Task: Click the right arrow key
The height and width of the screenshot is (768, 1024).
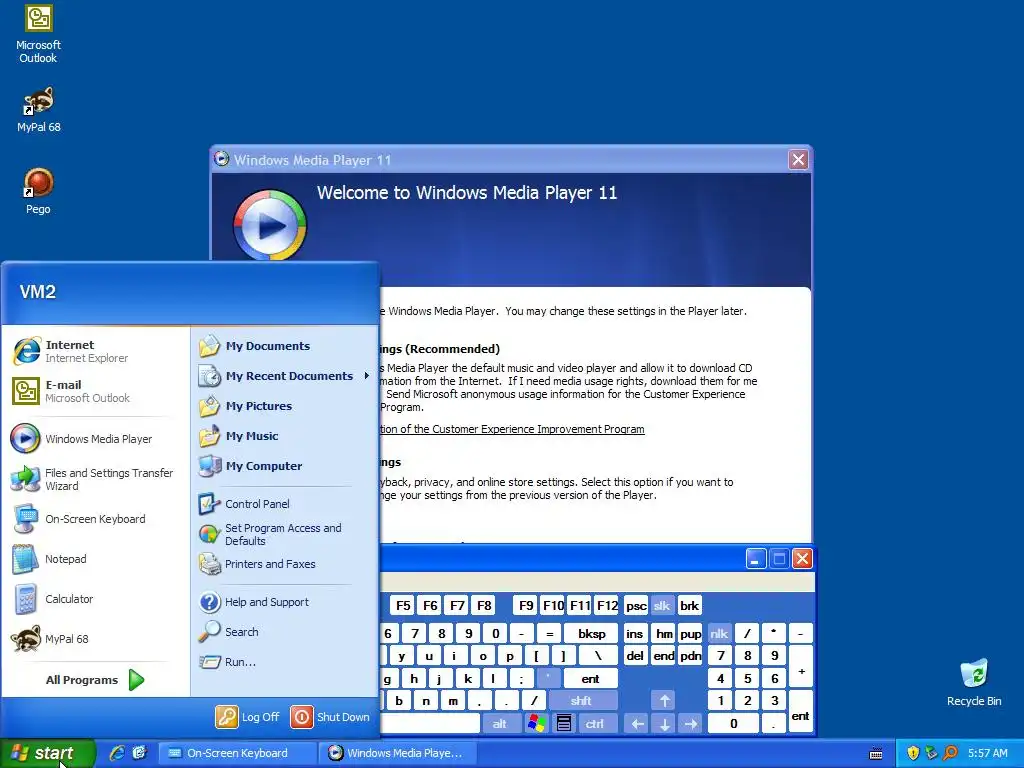Action: pos(691,724)
